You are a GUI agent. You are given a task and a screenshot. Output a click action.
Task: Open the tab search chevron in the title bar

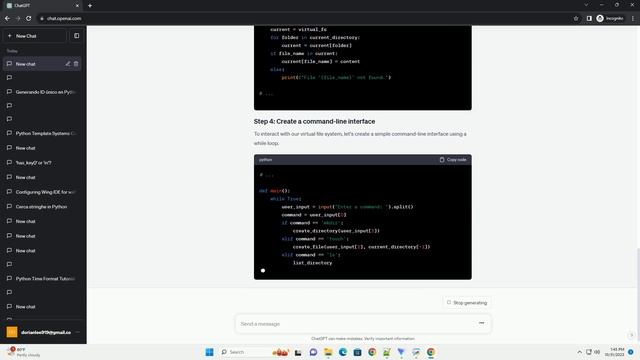586,5
